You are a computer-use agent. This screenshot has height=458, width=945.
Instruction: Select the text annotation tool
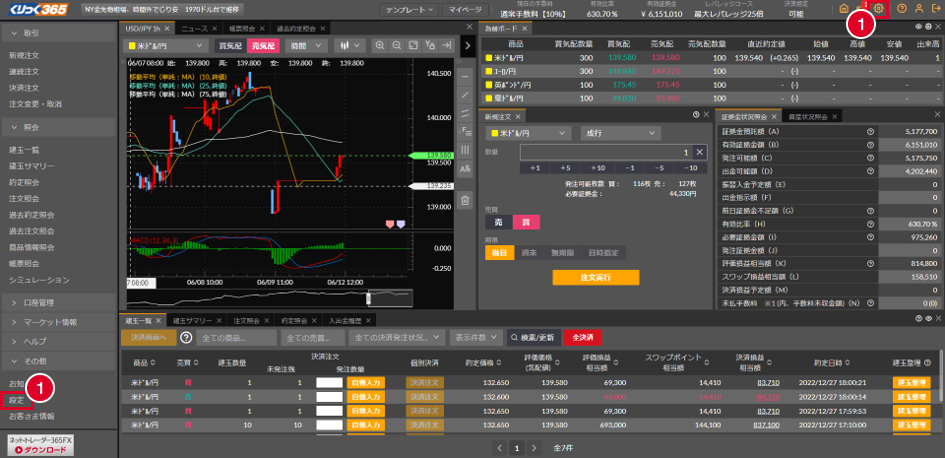[465, 168]
